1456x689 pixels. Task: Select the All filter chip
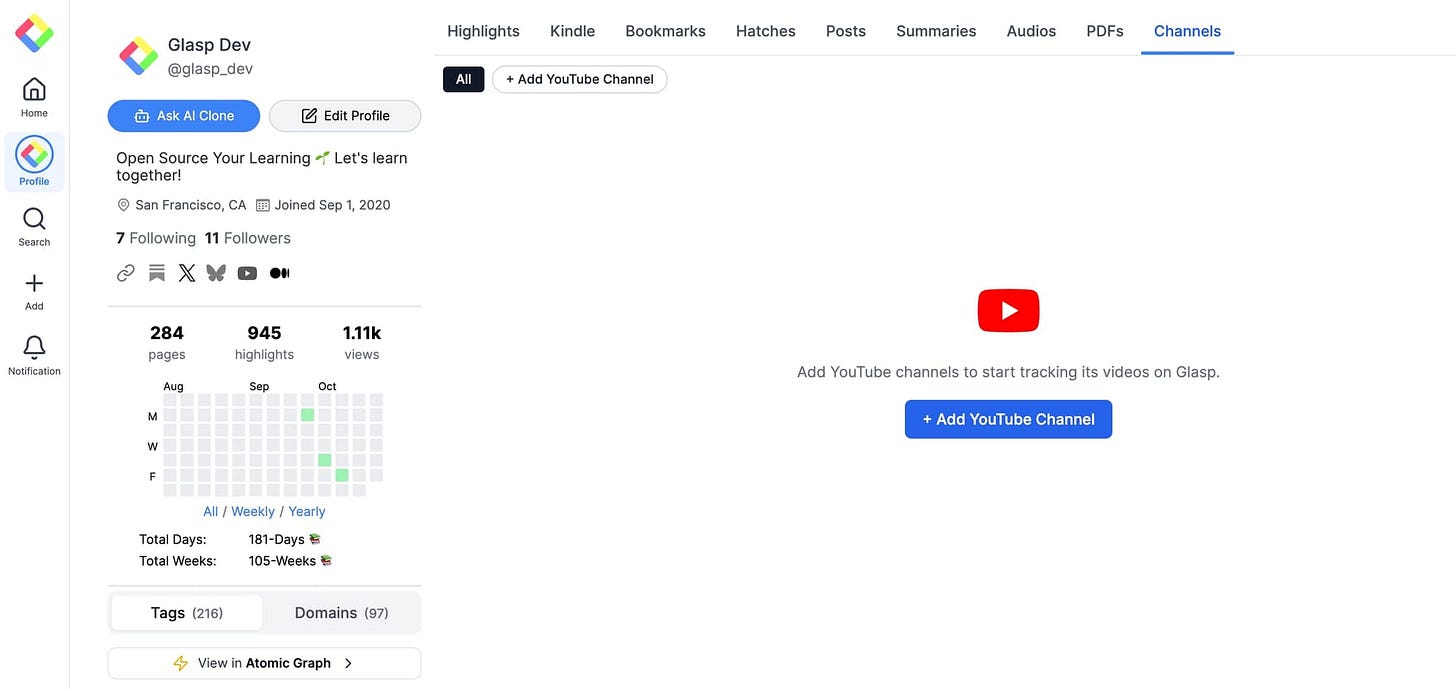coord(464,79)
